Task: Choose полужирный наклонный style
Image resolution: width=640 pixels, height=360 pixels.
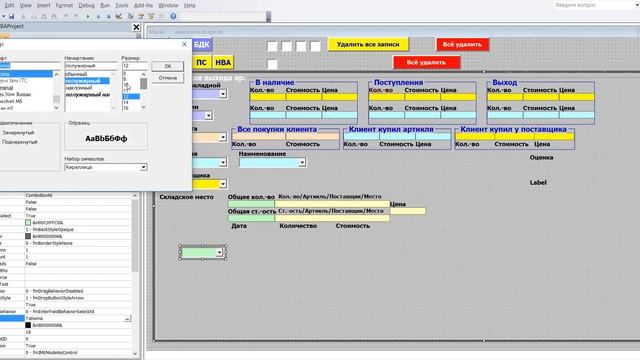Action: pyautogui.click(x=87, y=95)
